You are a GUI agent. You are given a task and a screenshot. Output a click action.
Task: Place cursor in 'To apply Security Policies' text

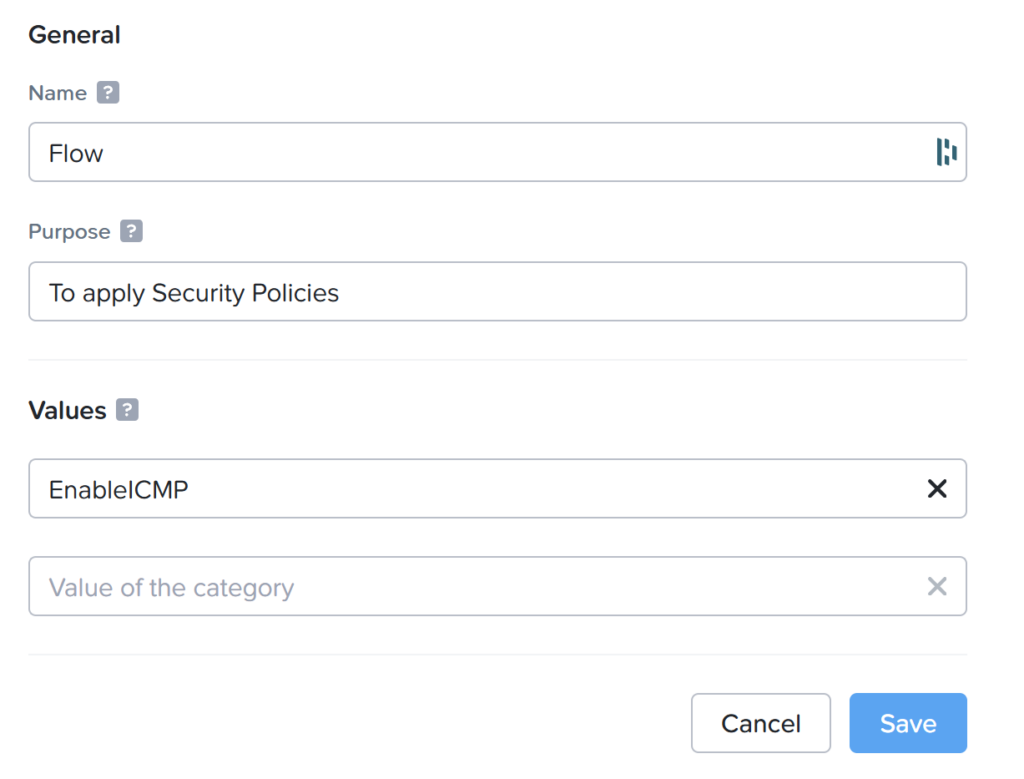[x=194, y=293]
